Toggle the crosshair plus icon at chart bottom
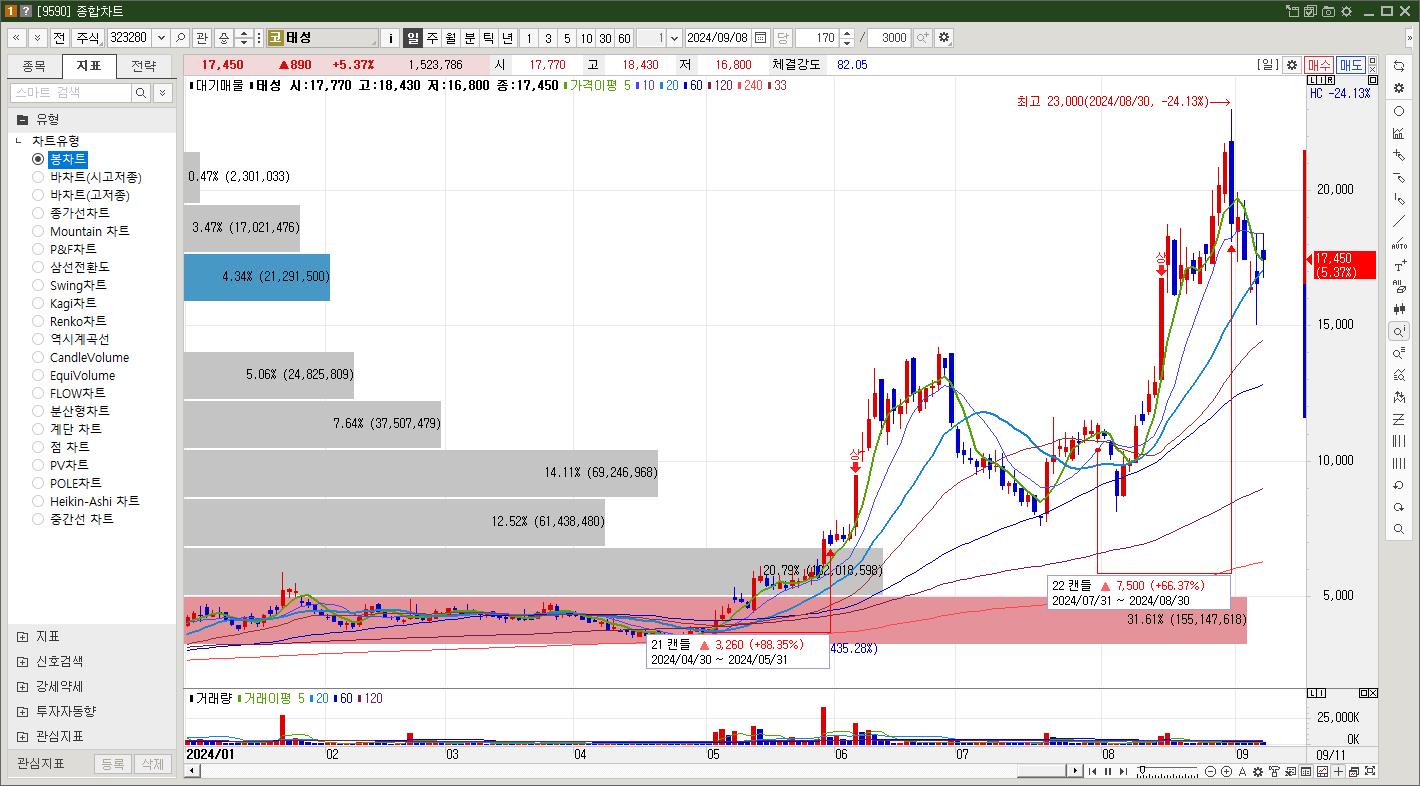This screenshot has height=786, width=1420. (1338, 772)
